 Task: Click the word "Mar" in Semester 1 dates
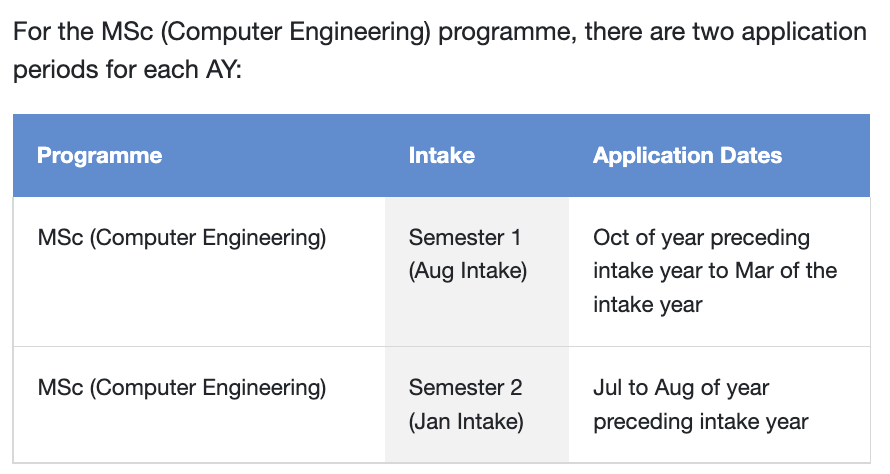point(755,271)
